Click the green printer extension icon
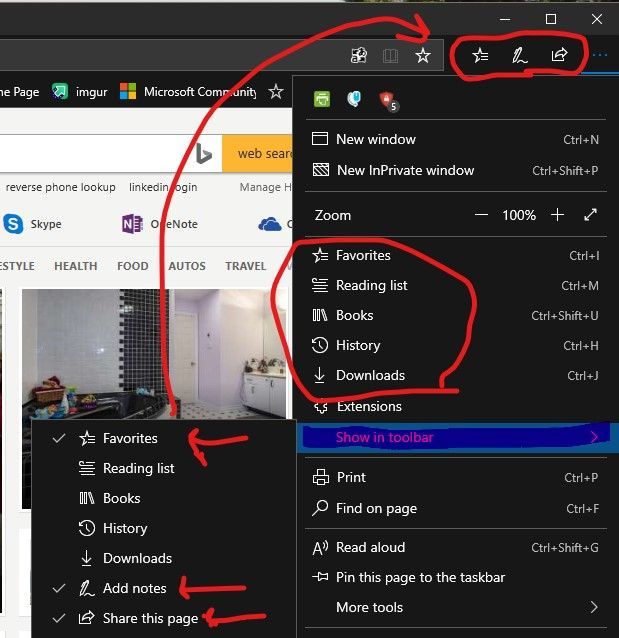619x638 pixels. [x=322, y=99]
